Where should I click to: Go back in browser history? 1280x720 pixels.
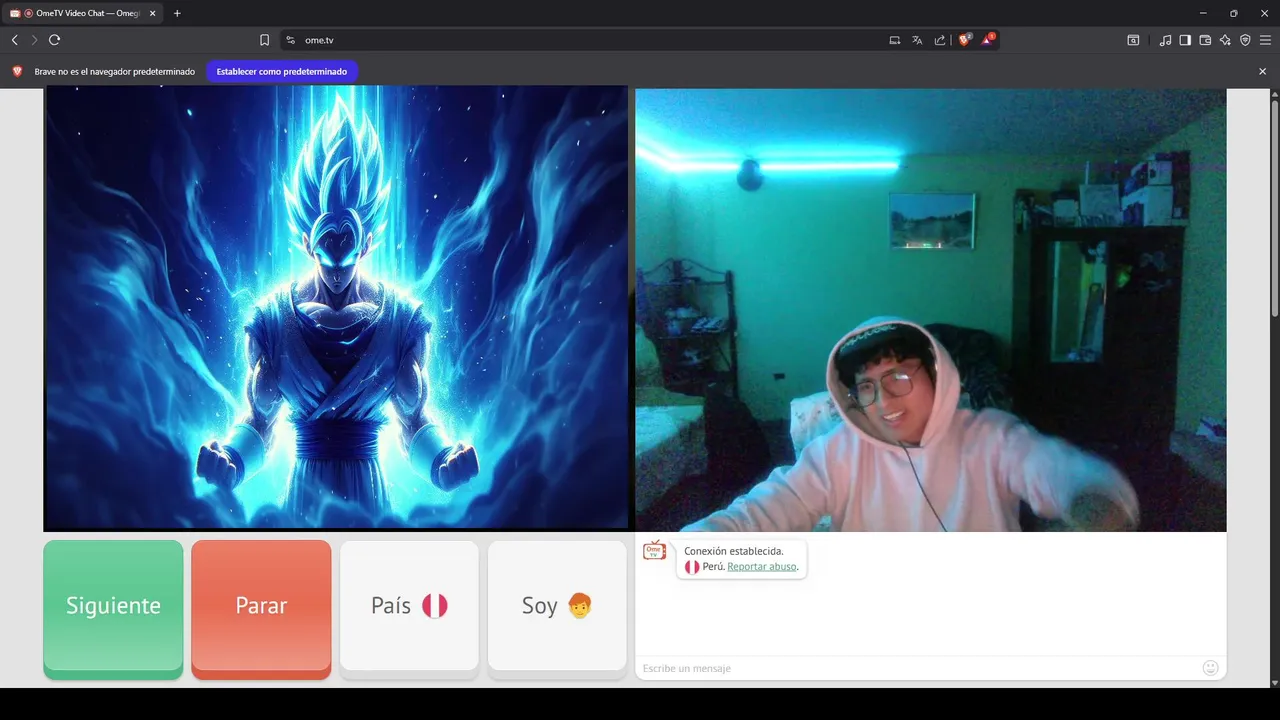click(15, 40)
